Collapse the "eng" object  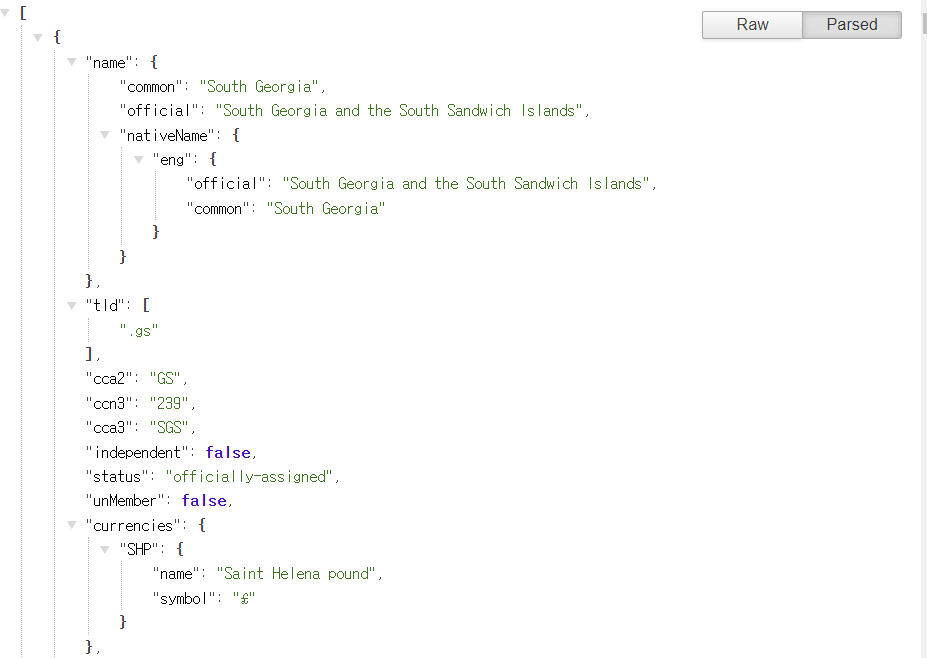tap(139, 160)
